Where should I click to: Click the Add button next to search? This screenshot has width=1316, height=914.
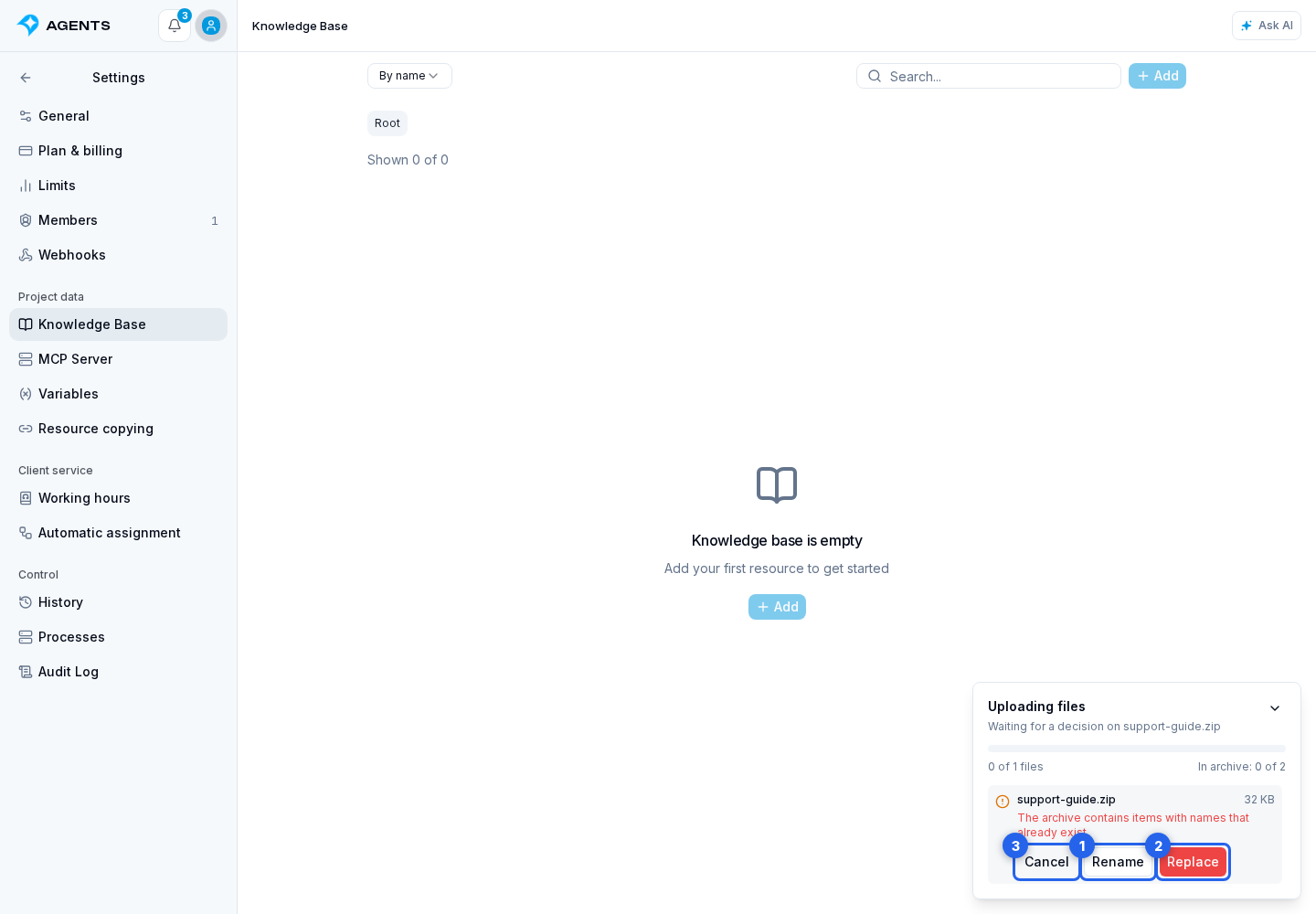1157,76
